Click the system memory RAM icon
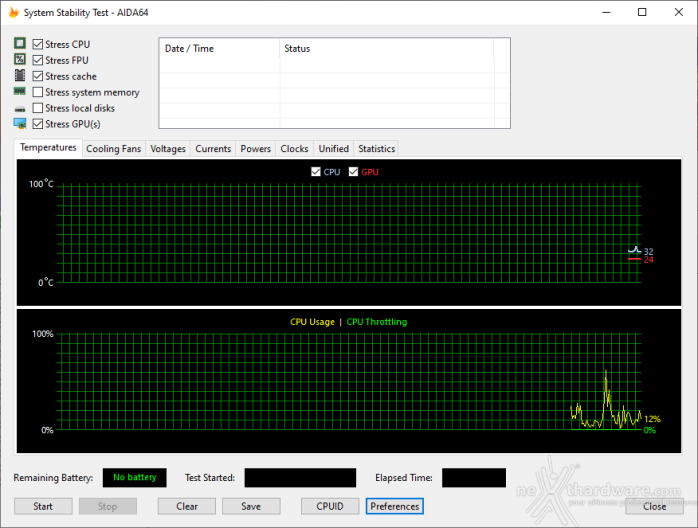The image size is (698, 528). pyautogui.click(x=20, y=91)
